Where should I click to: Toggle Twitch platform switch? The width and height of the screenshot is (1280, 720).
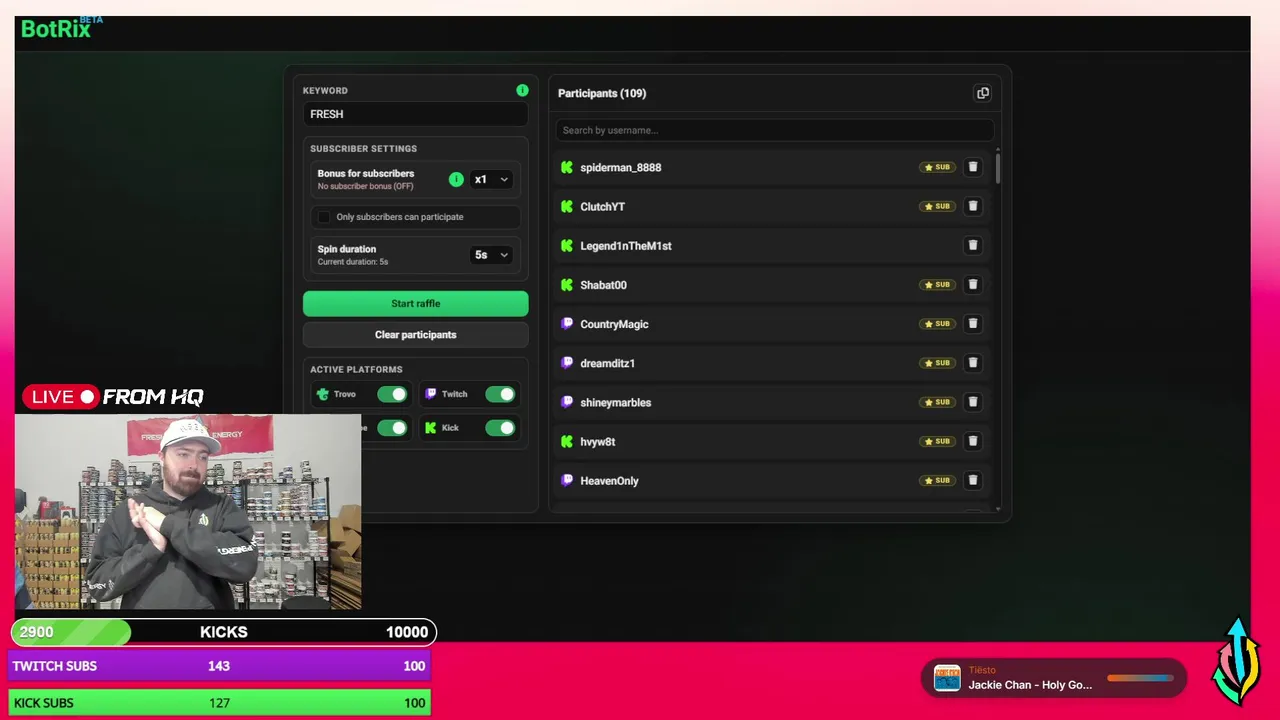click(x=500, y=394)
